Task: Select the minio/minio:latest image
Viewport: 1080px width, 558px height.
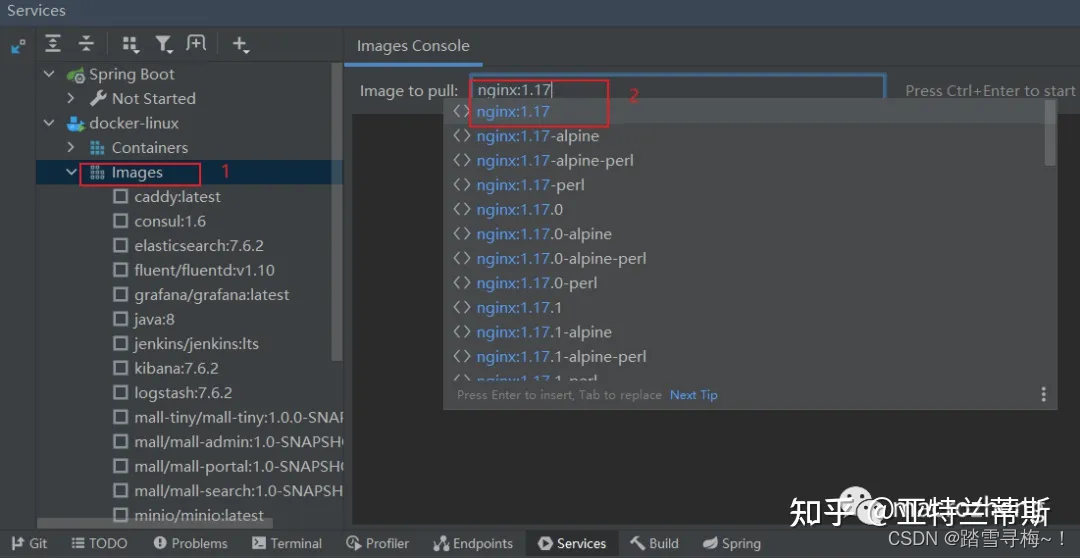Action: (198, 515)
